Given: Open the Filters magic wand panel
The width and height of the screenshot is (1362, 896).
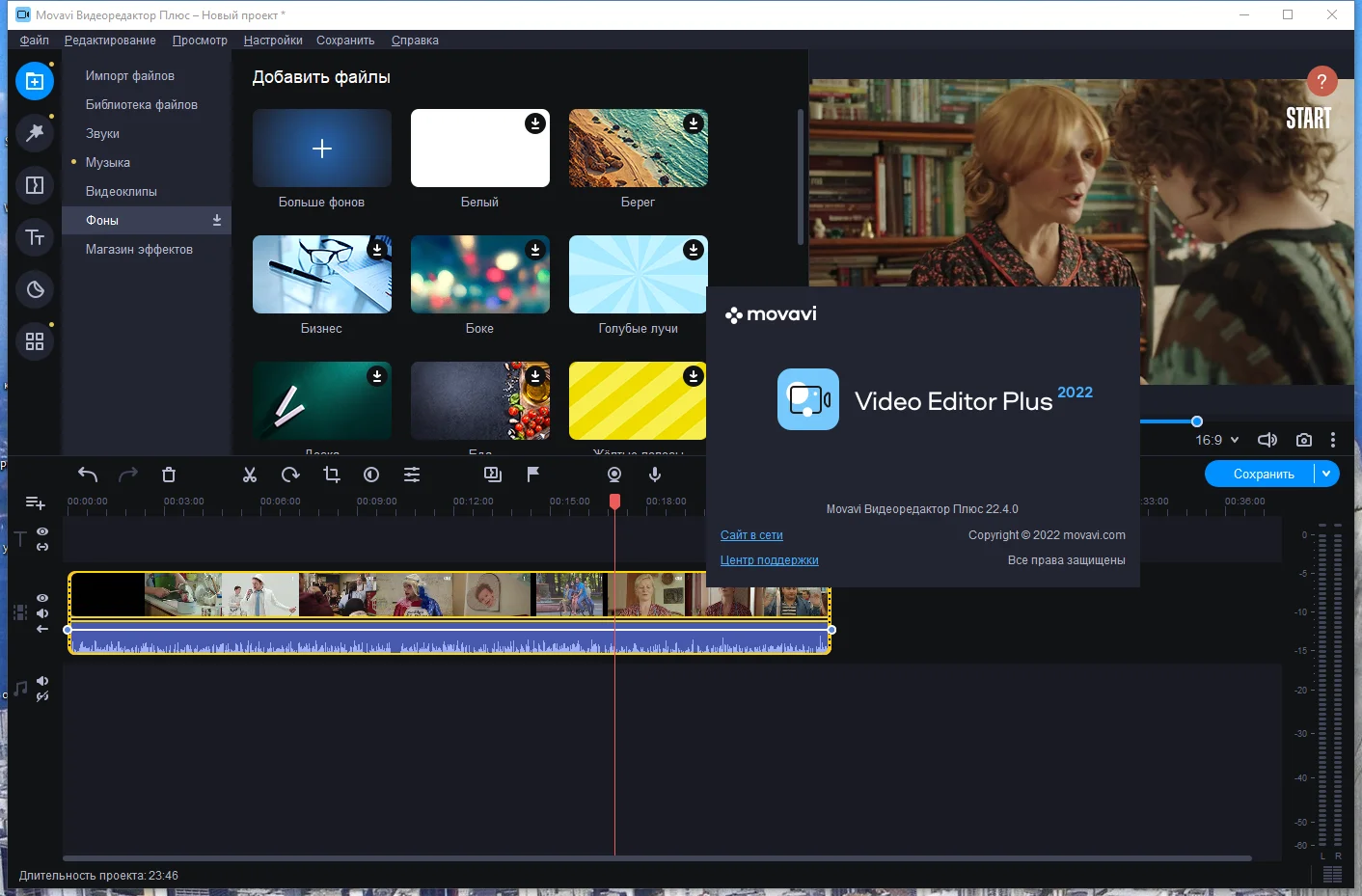Looking at the screenshot, I should coord(35,133).
